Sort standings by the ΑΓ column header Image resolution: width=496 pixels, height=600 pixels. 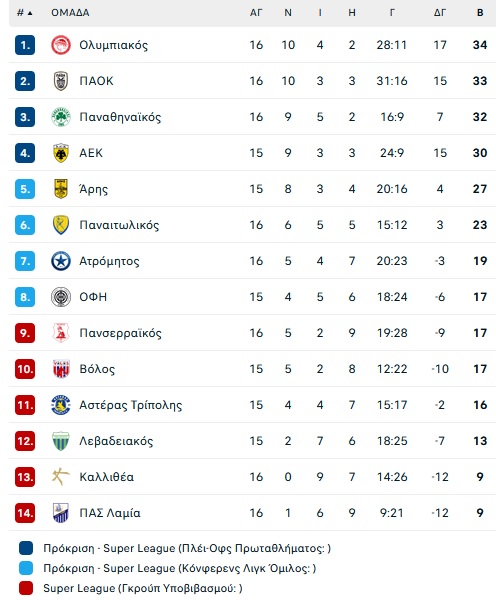click(256, 13)
